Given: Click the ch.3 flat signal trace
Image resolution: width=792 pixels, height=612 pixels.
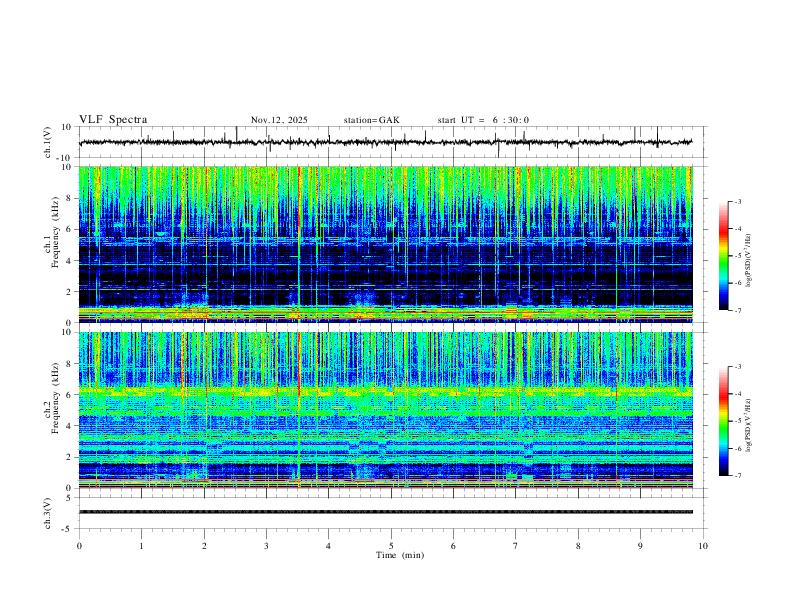Looking at the screenshot, I should click(x=385, y=512).
